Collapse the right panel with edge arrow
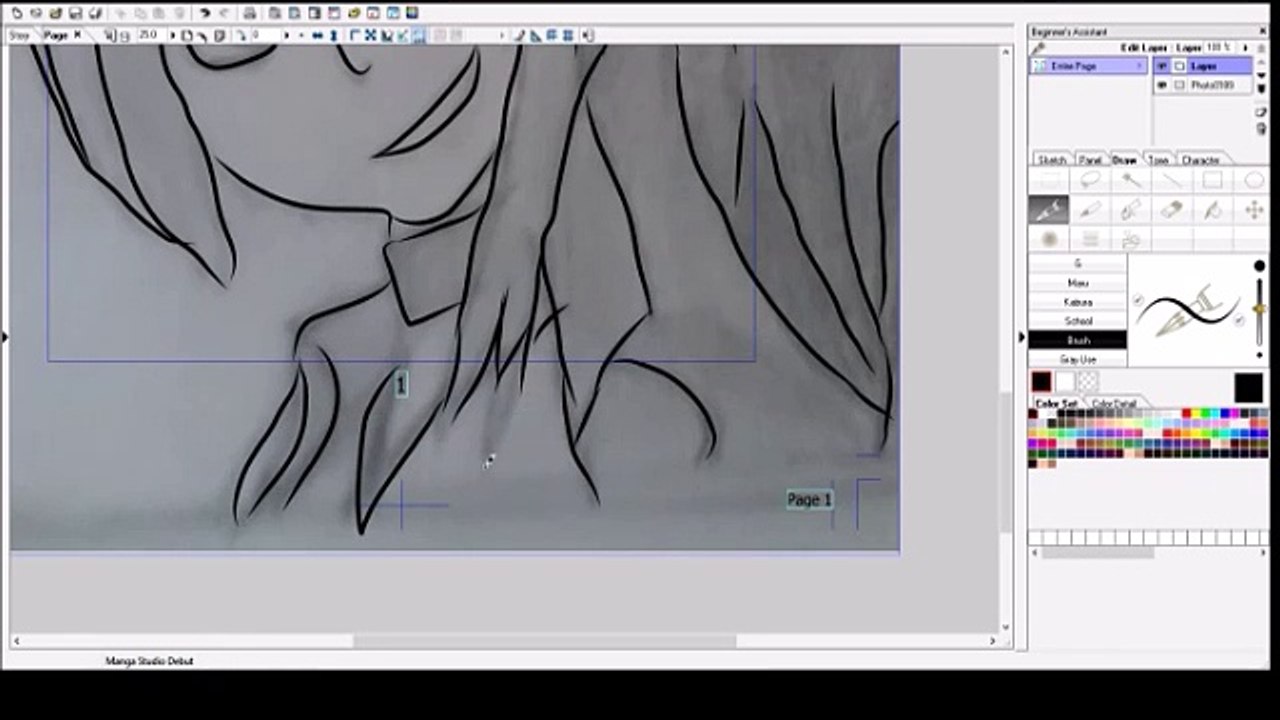The image size is (1280, 720). (1021, 338)
